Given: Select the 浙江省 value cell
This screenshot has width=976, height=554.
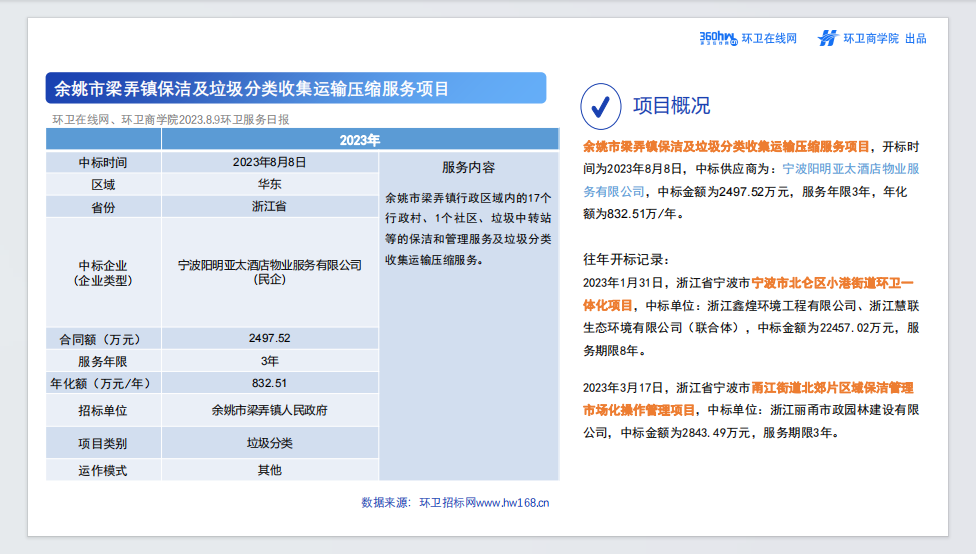Looking at the screenshot, I should pos(270,207).
